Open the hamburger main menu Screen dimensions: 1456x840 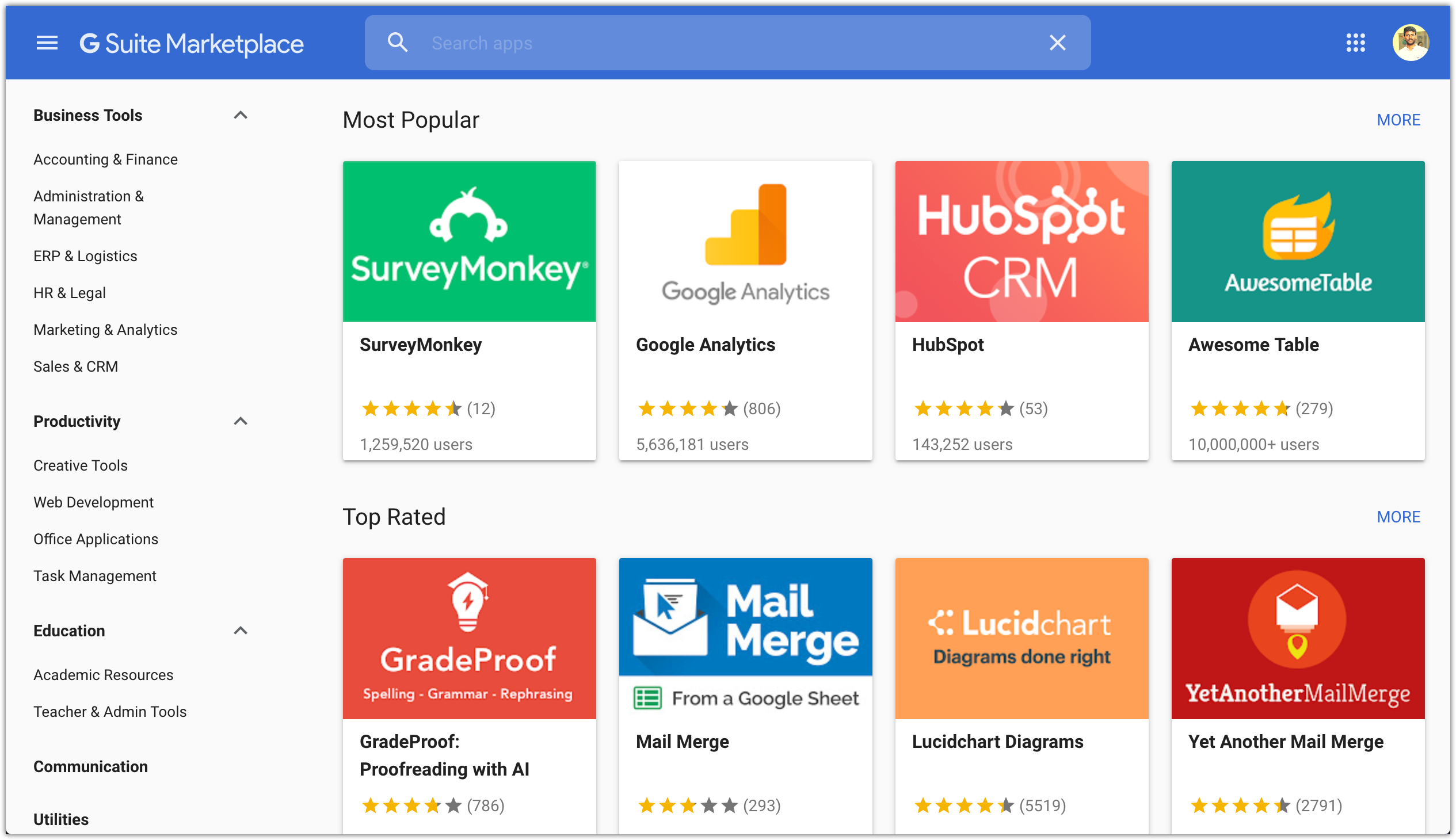click(47, 43)
